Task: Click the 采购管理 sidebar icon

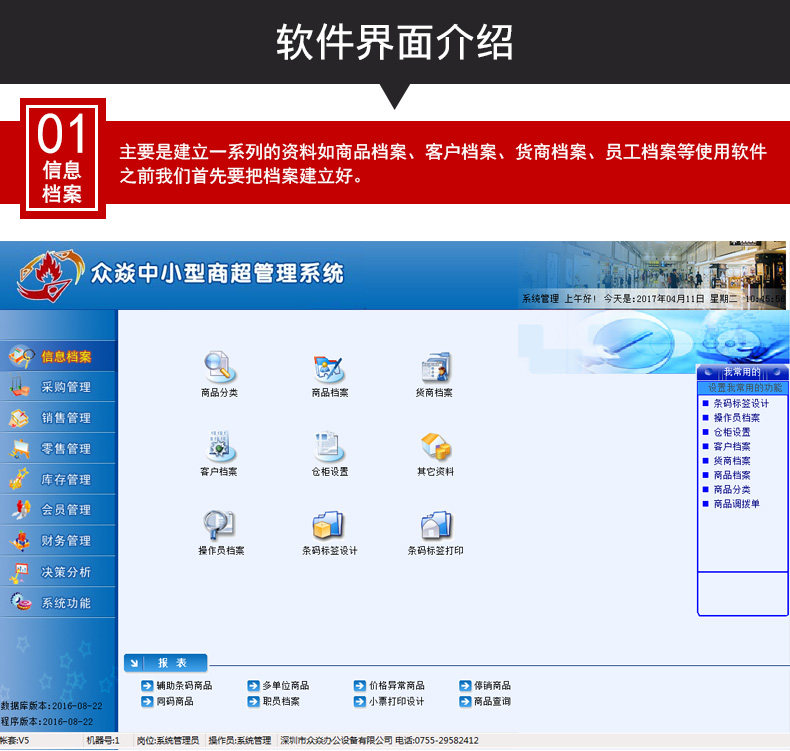Action: pyautogui.click(x=19, y=387)
